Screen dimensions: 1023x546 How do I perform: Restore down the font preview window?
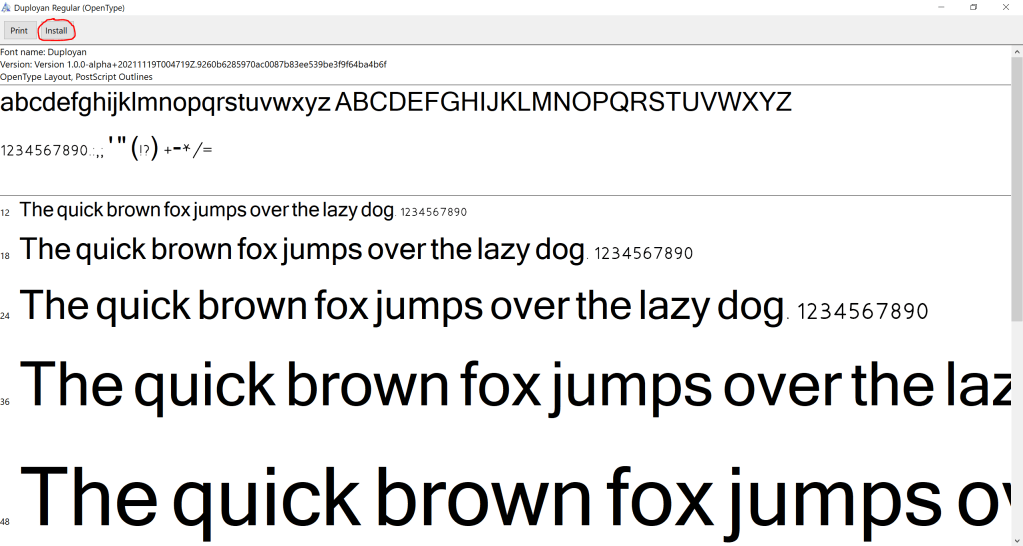[x=972, y=7]
